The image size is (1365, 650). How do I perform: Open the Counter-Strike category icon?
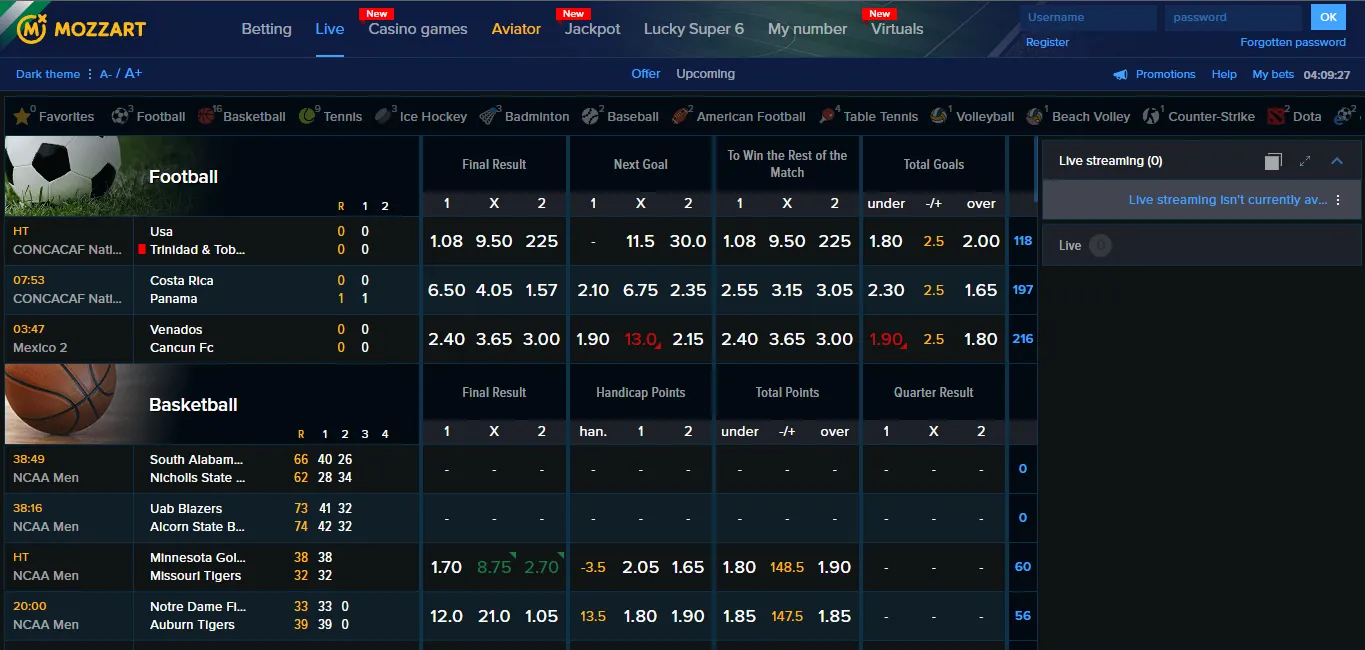tap(1150, 115)
